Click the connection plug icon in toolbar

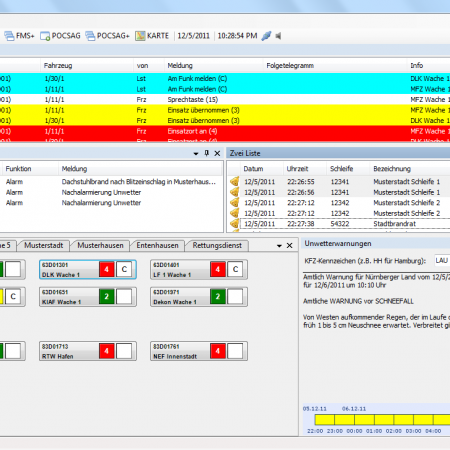click(266, 36)
